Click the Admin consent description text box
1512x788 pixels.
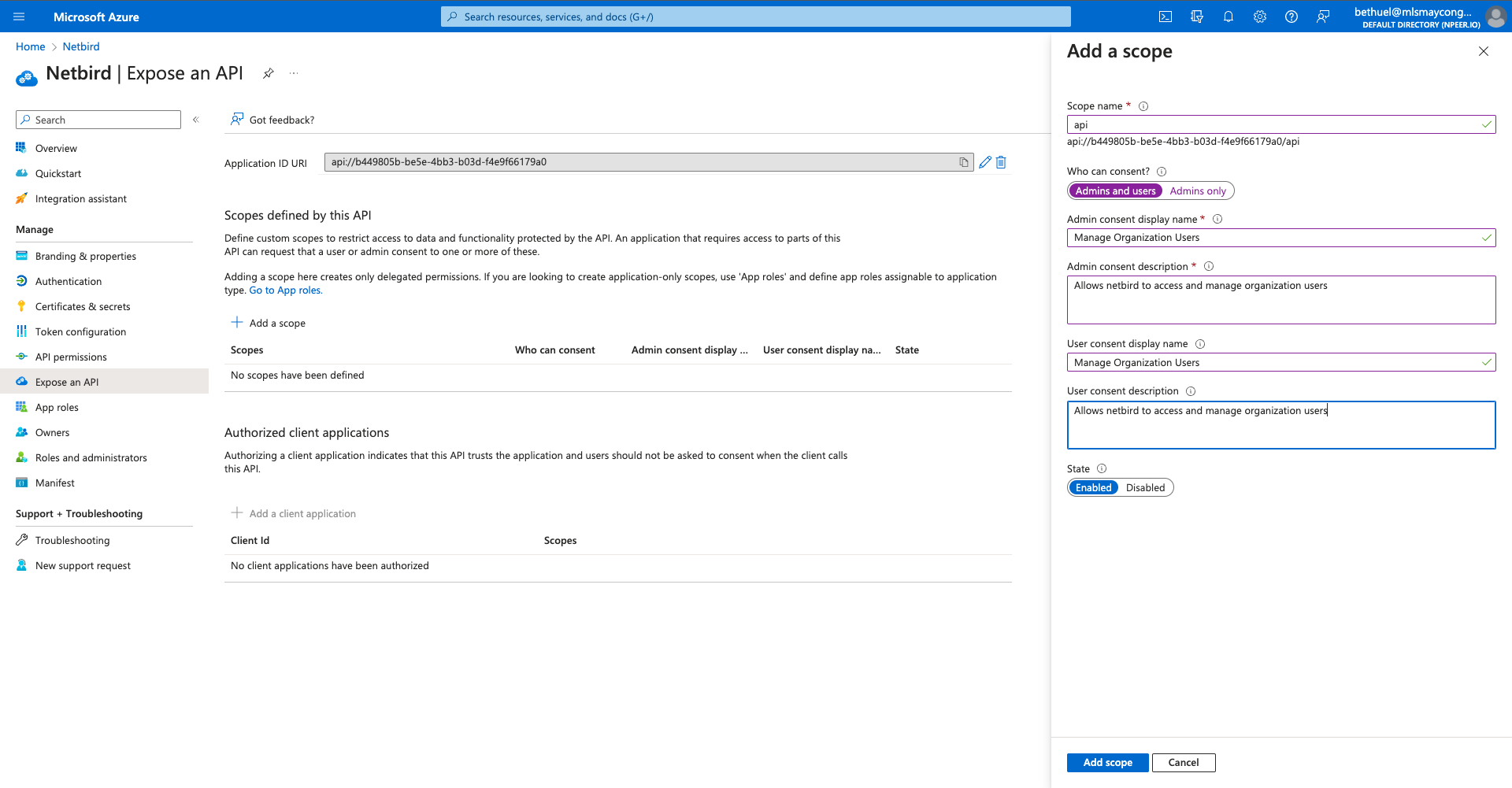click(x=1280, y=300)
